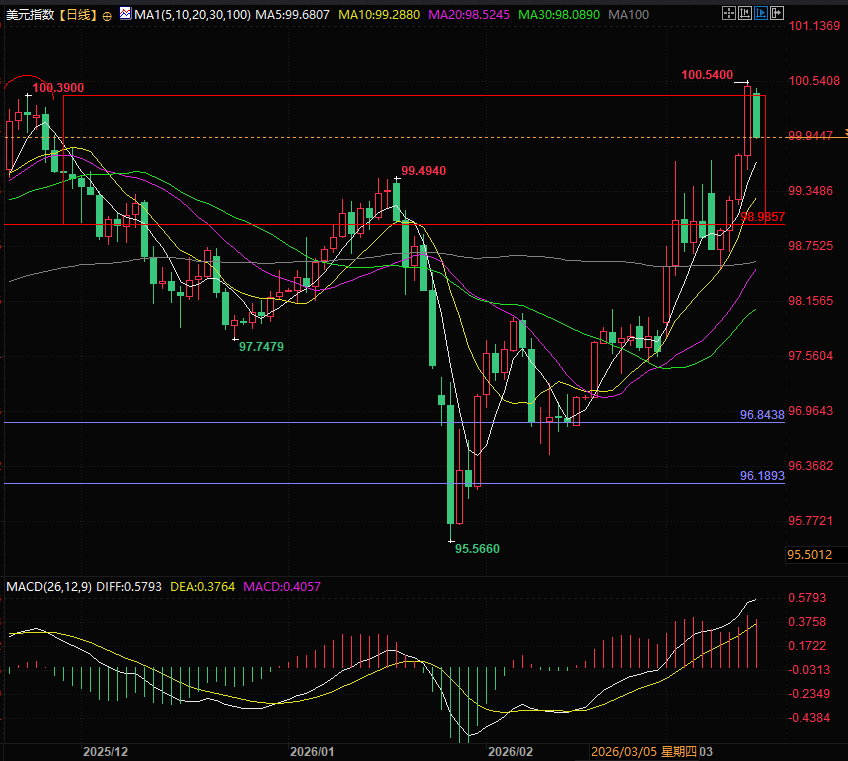Click the crosshair cursor icon in chart toolbar

[728, 13]
